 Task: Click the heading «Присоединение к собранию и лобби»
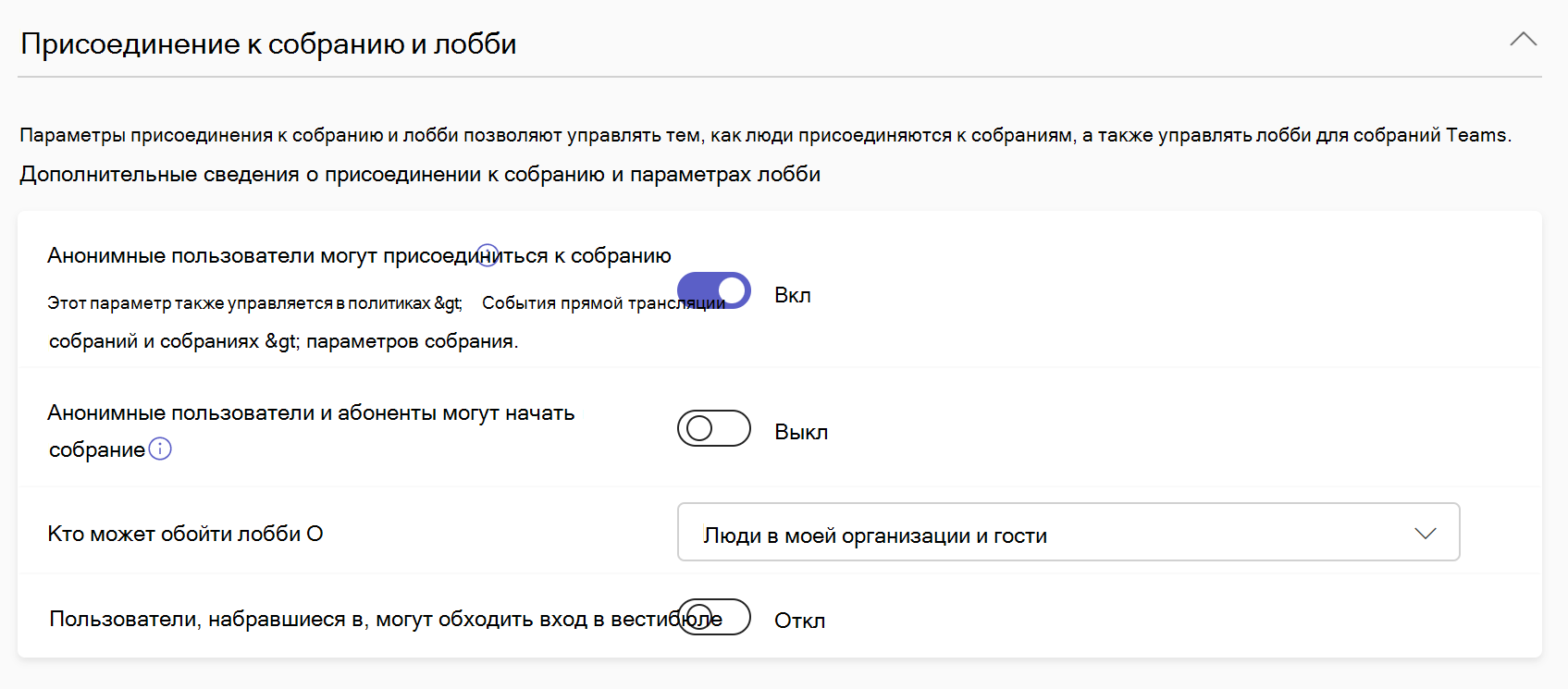268,43
